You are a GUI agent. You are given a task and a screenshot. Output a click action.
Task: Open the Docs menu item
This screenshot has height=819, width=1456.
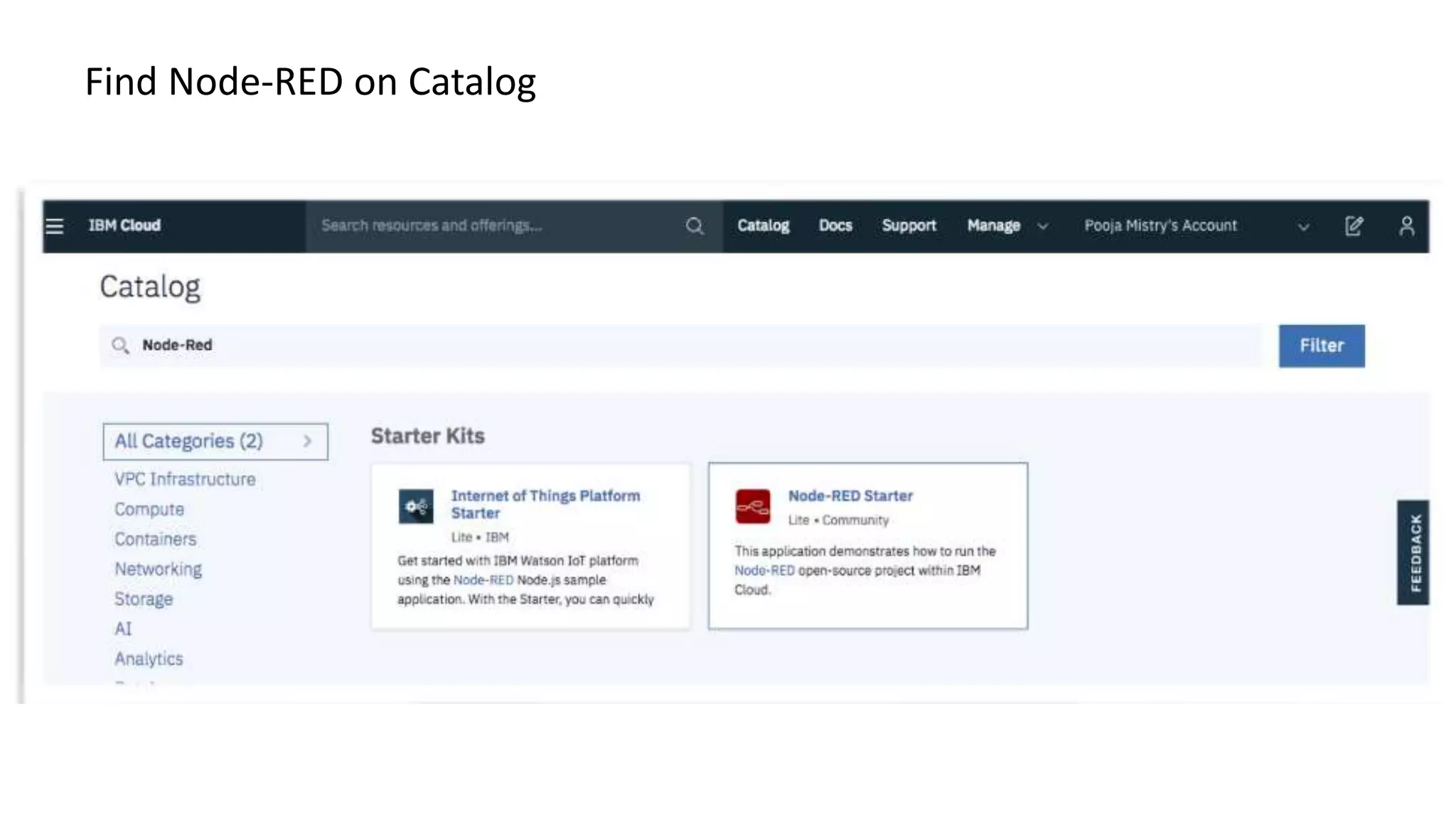[x=835, y=225]
